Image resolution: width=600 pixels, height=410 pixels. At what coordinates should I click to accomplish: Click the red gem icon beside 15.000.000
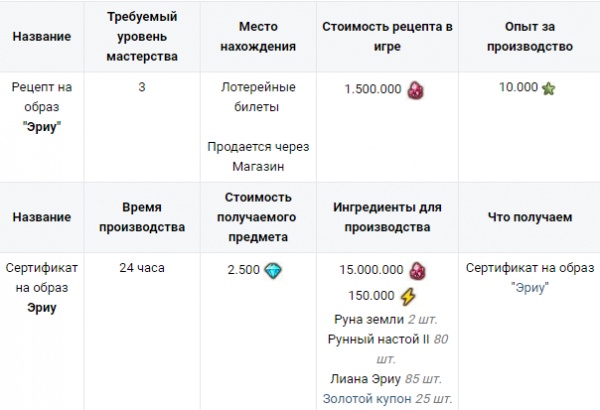(418, 269)
